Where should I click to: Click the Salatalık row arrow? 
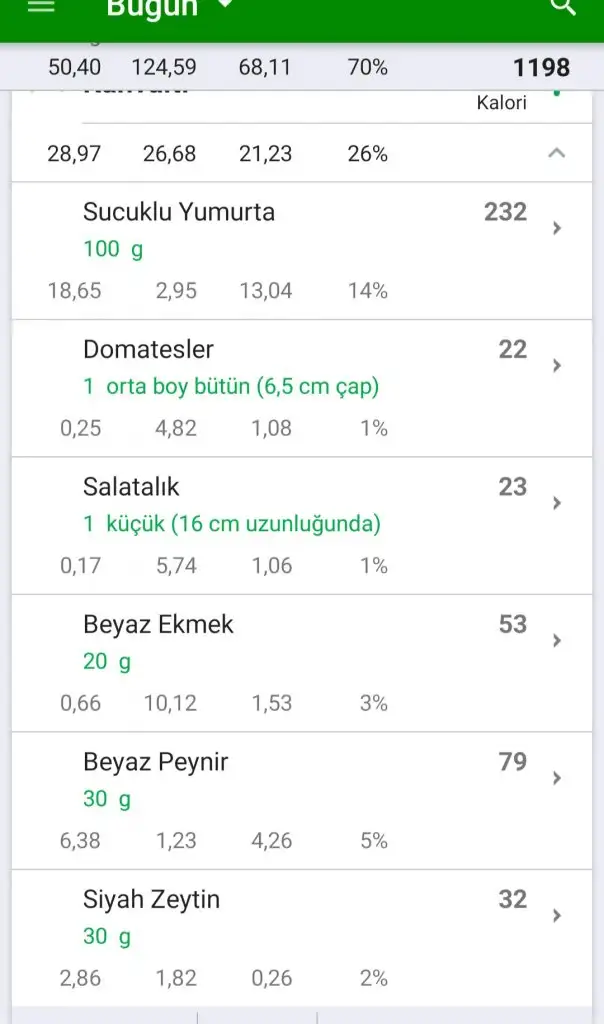(x=557, y=503)
